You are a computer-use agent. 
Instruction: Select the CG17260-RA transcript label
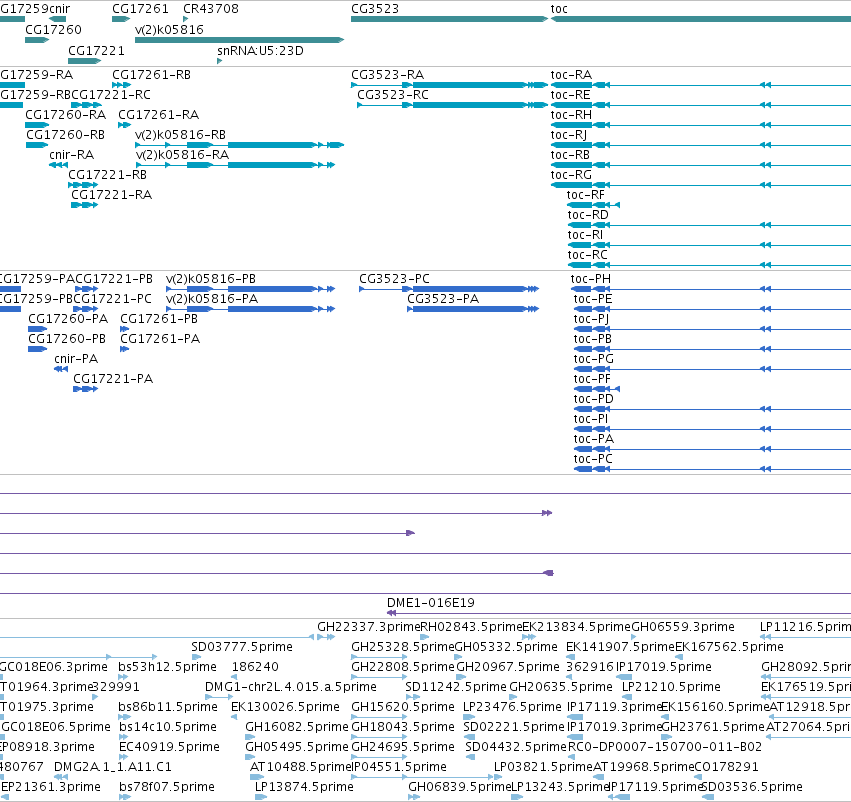pyautogui.click(x=66, y=114)
